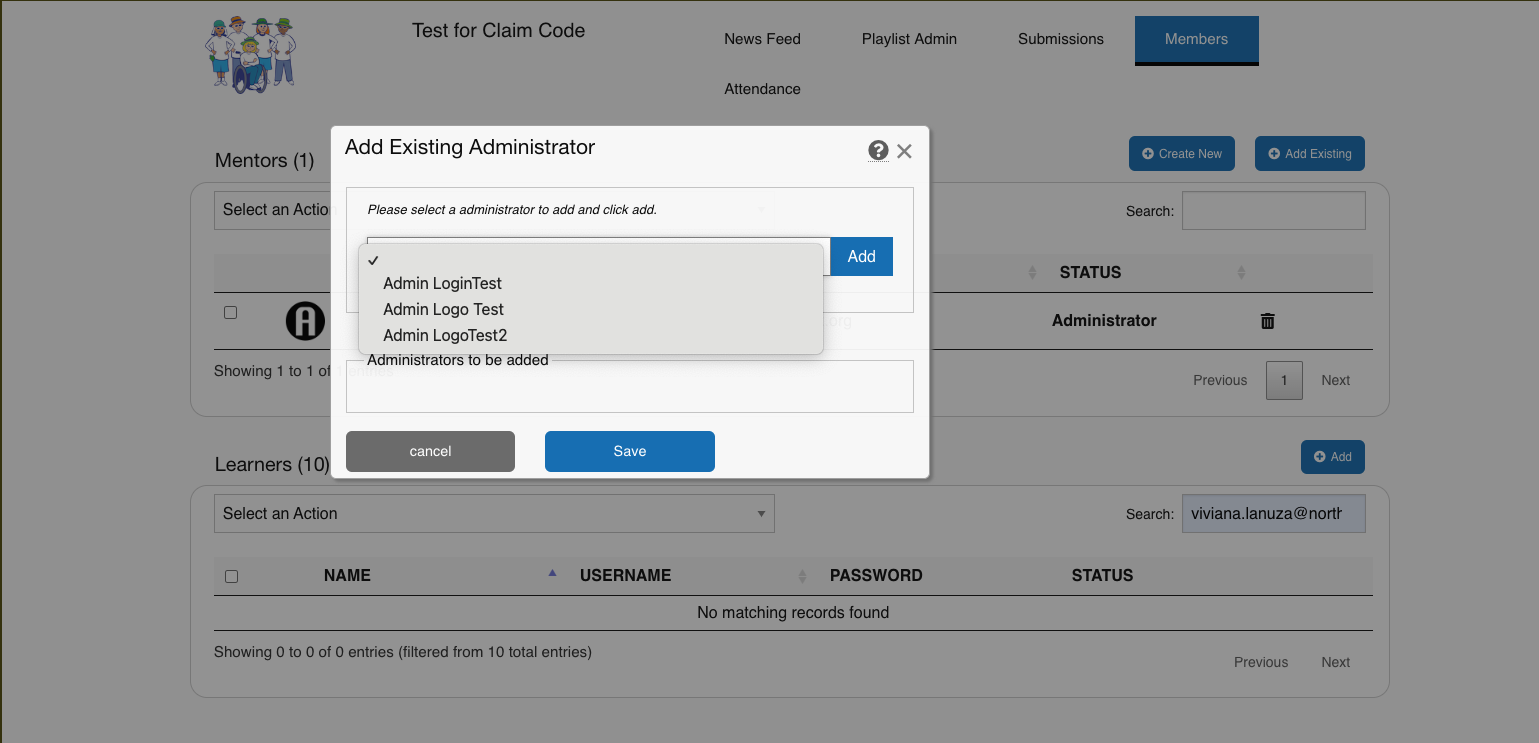Toggle the mentor row checkbox
This screenshot has height=743, width=1539.
[231, 313]
